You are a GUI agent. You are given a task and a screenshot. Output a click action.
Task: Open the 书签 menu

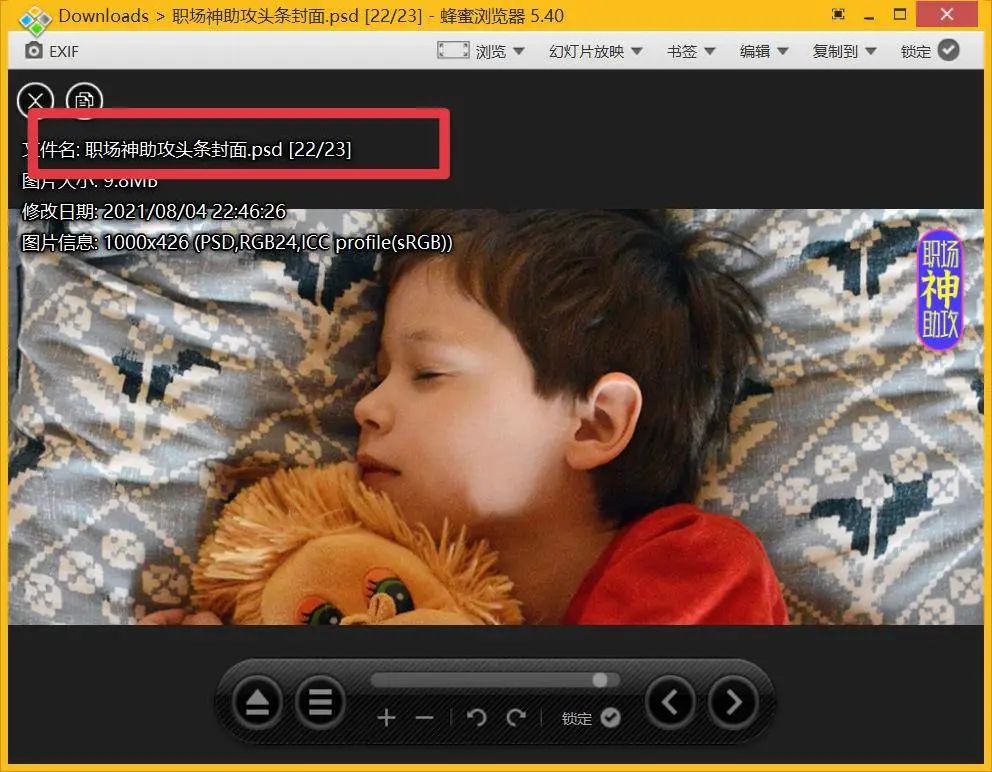click(692, 51)
